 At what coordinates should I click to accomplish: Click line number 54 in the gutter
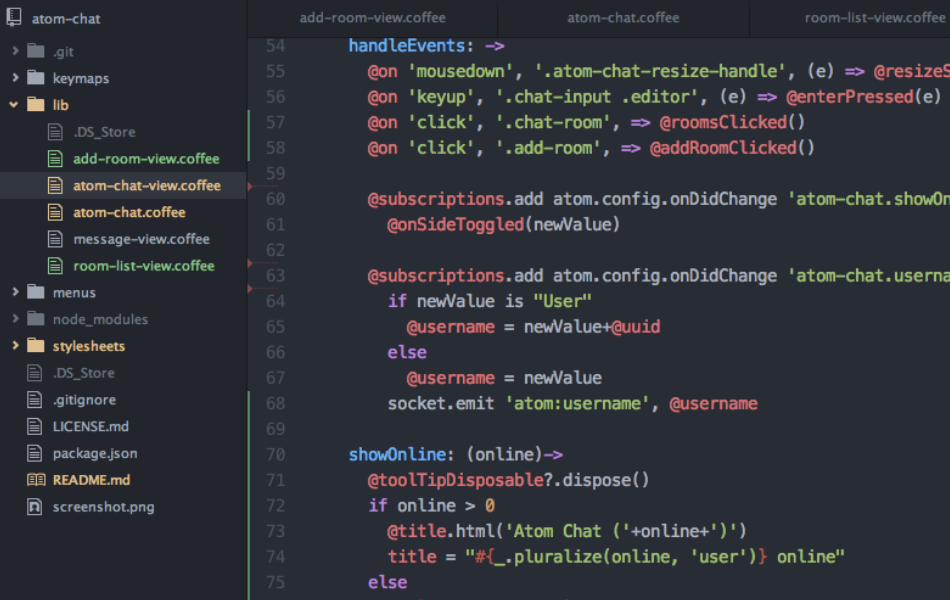275,45
